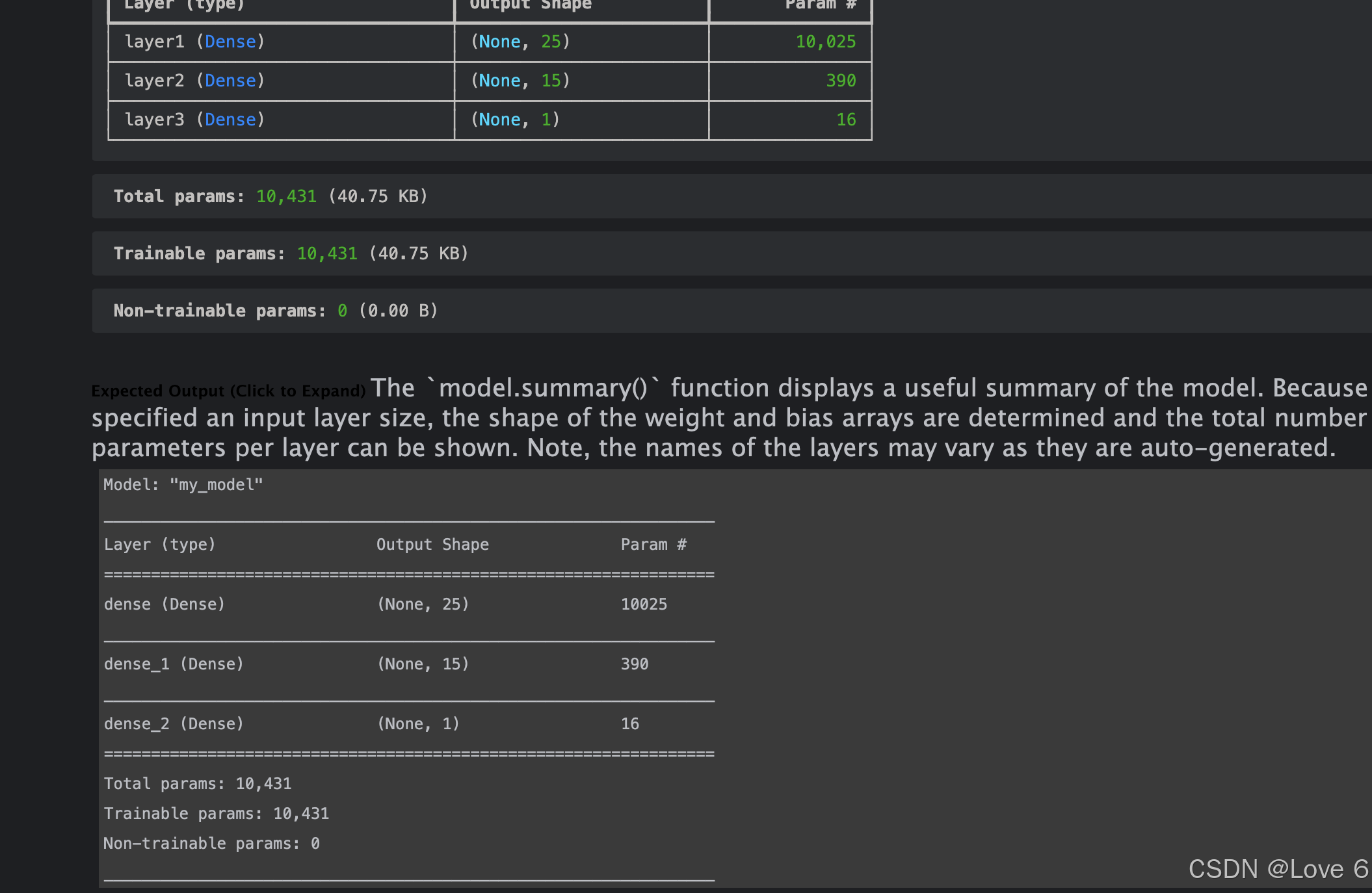Select 'layer2 (Dense)' table cell
Image resolution: width=1372 pixels, height=893 pixels.
281,81
